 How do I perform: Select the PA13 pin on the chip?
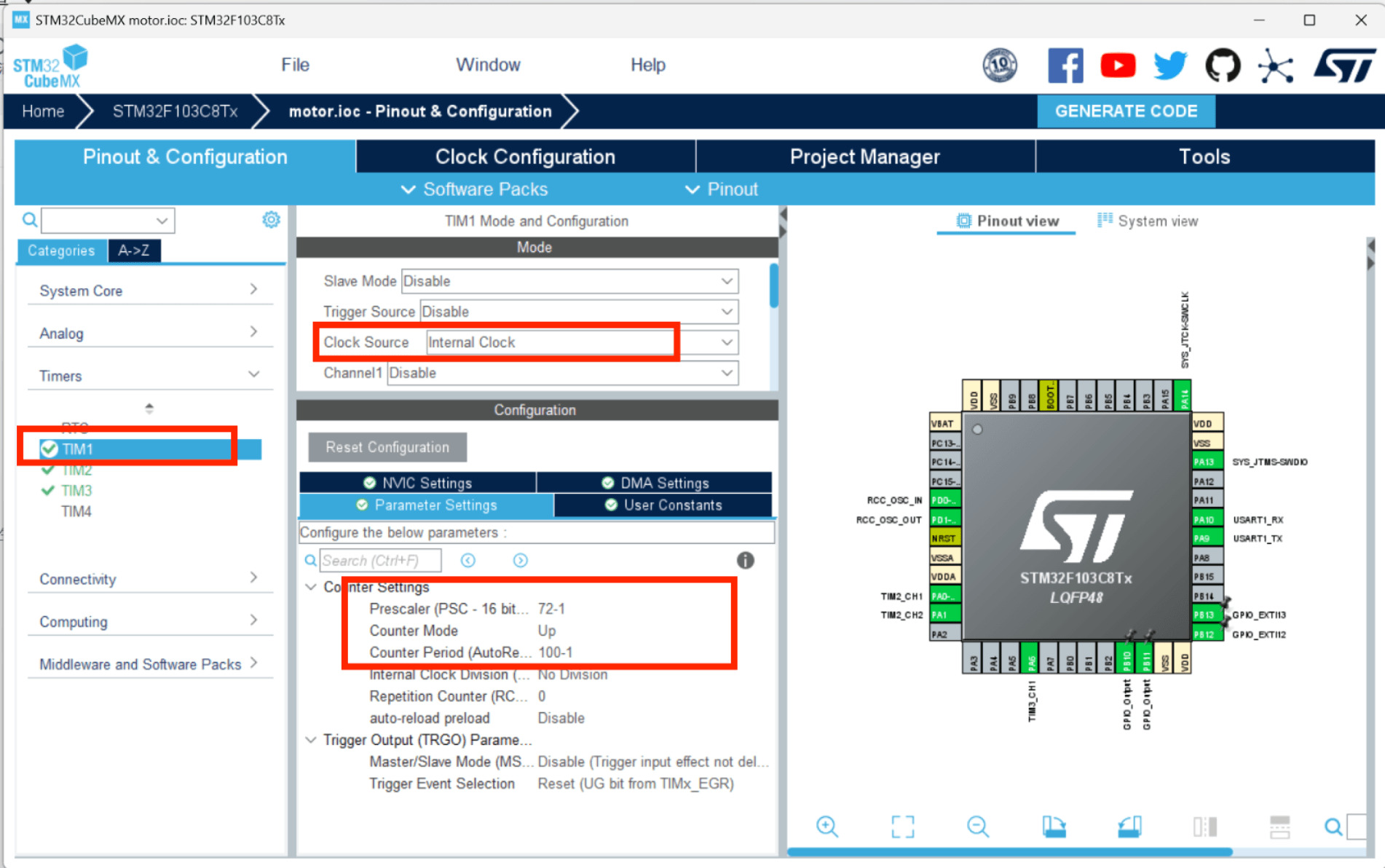pos(1207,462)
